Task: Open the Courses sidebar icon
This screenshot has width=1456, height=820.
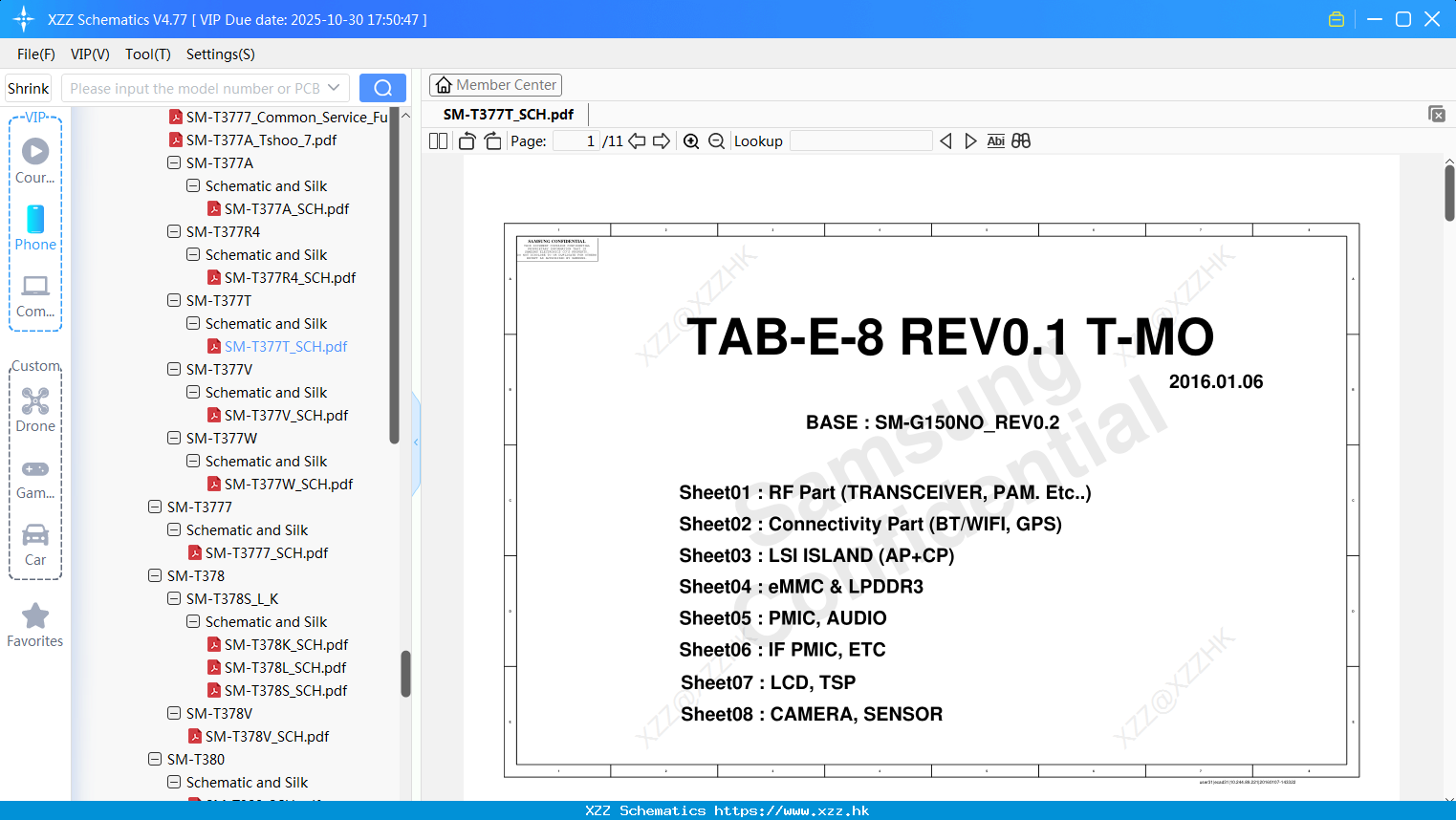Action: [x=35, y=160]
